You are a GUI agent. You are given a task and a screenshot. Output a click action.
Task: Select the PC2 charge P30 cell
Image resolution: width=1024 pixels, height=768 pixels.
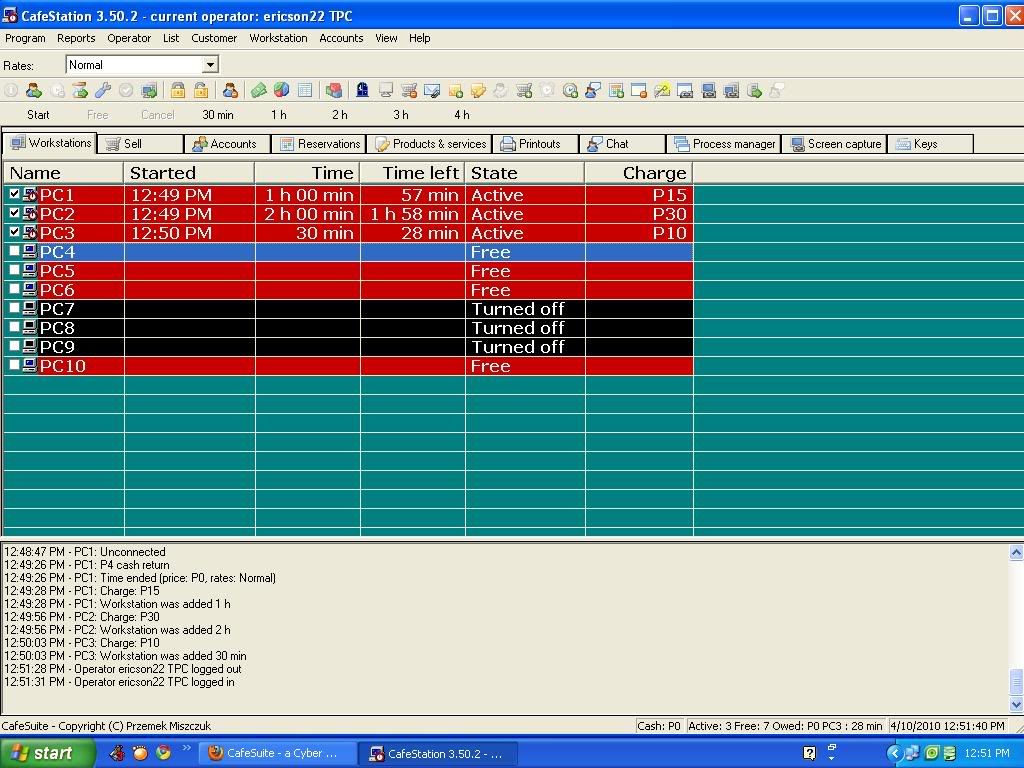[639, 214]
